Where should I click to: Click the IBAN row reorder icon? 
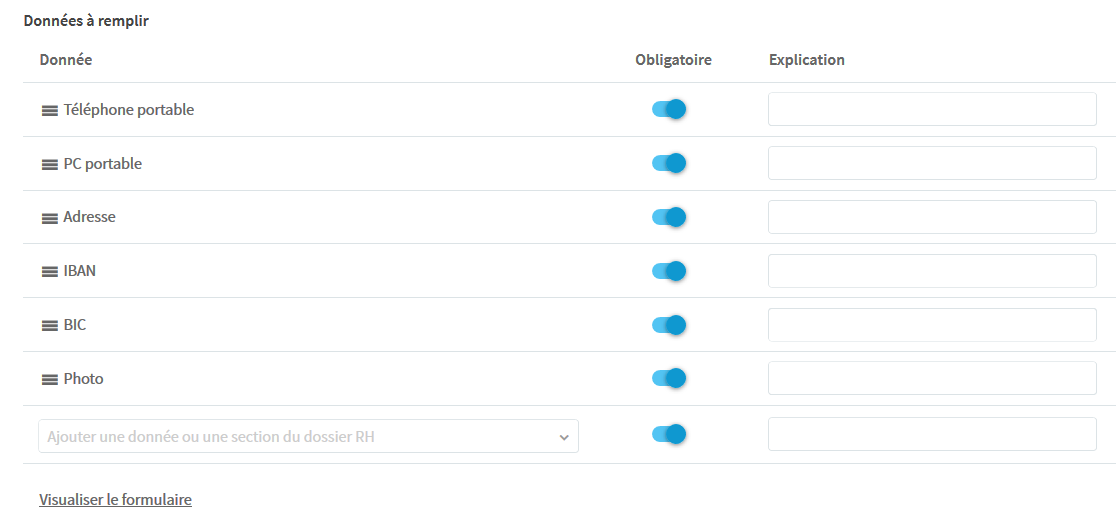(x=49, y=271)
